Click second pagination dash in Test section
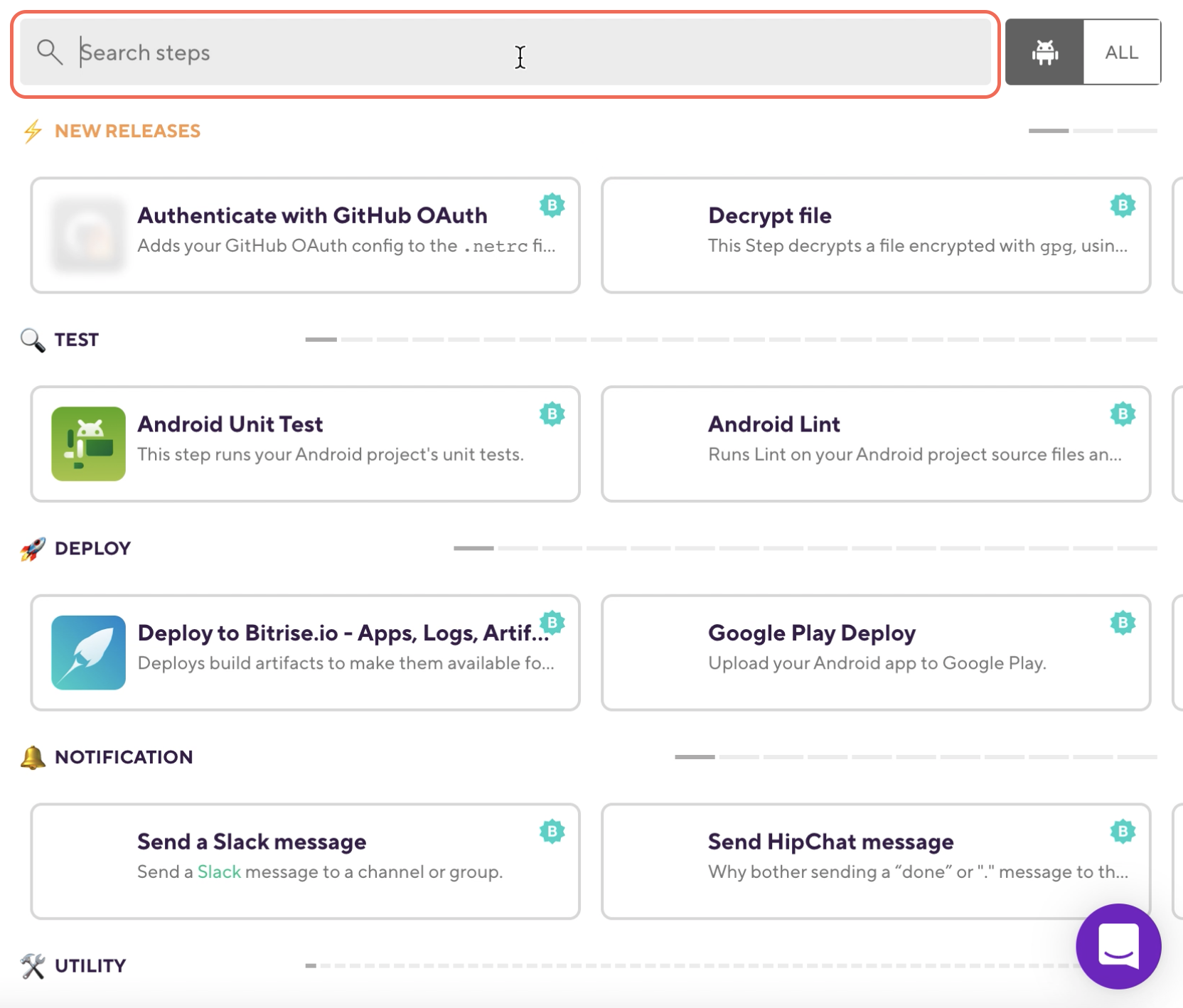The width and height of the screenshot is (1183, 1008). point(357,340)
